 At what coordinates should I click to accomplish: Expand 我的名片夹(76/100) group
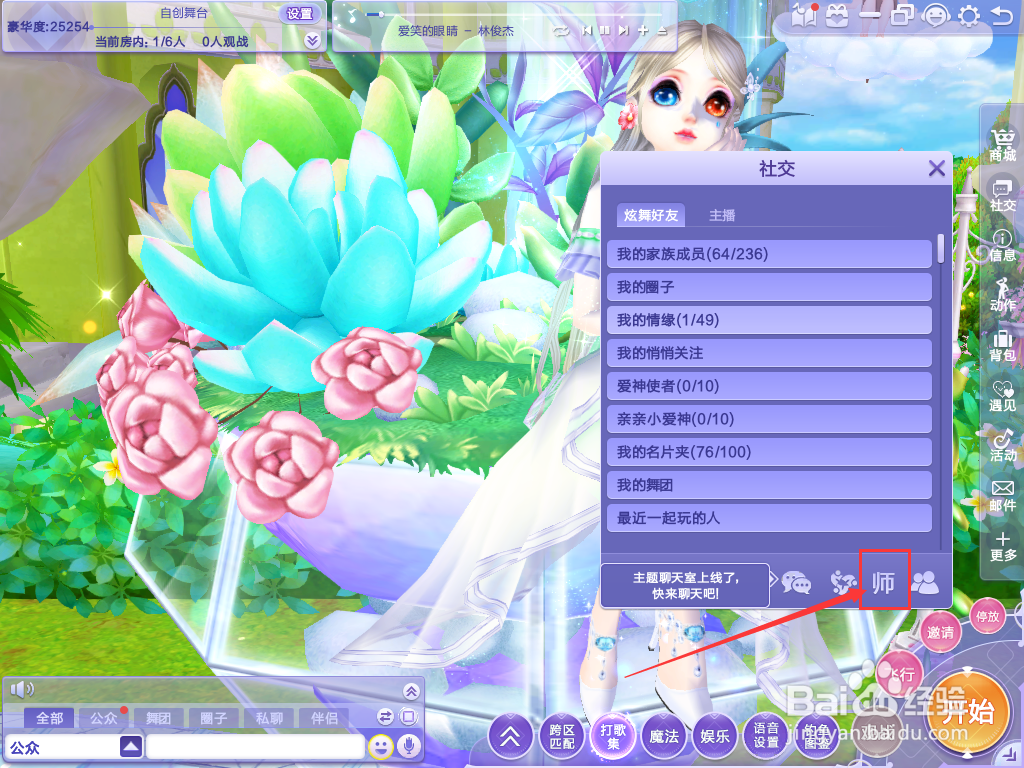(x=769, y=452)
